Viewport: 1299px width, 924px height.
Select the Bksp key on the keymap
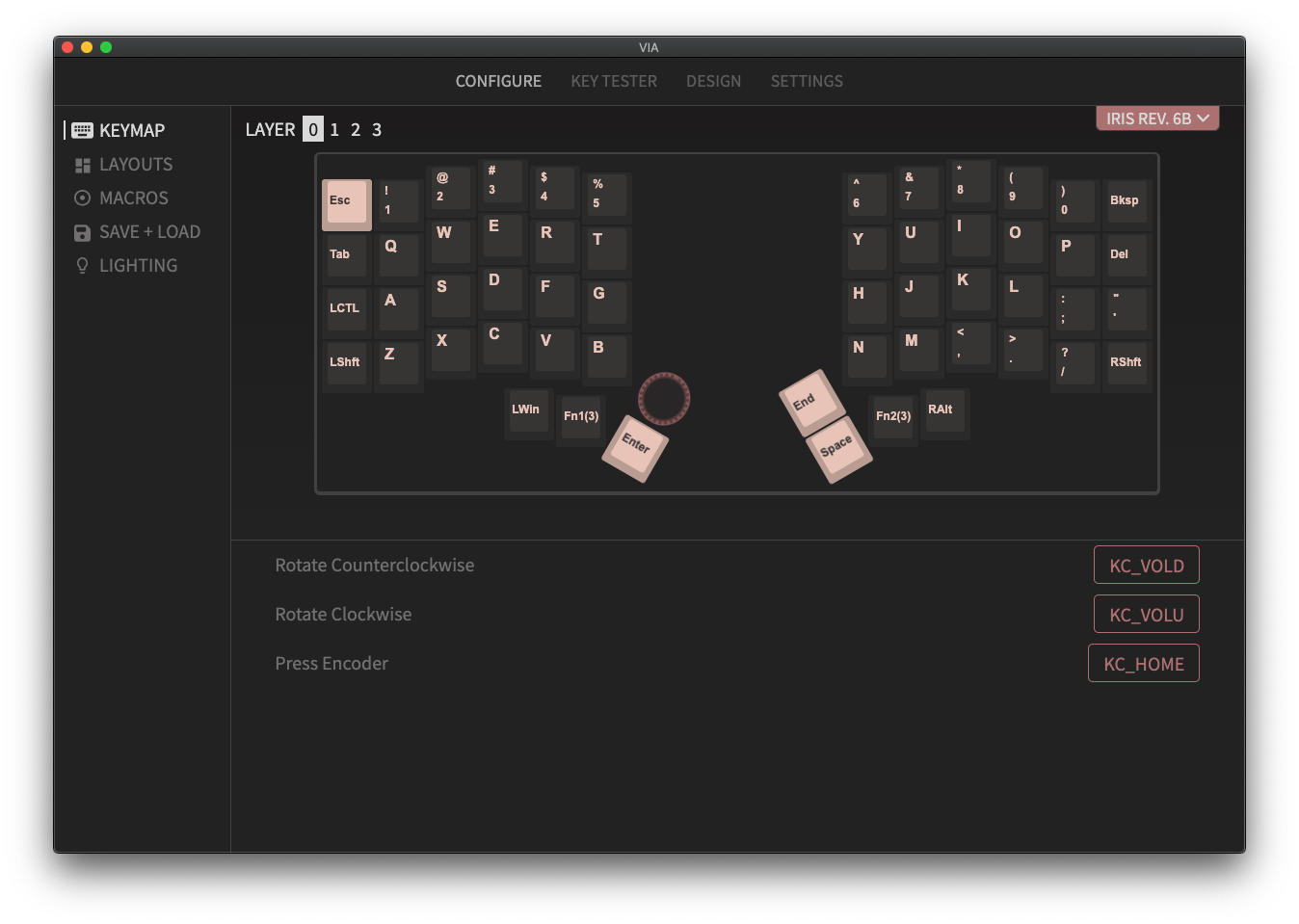click(x=1126, y=202)
